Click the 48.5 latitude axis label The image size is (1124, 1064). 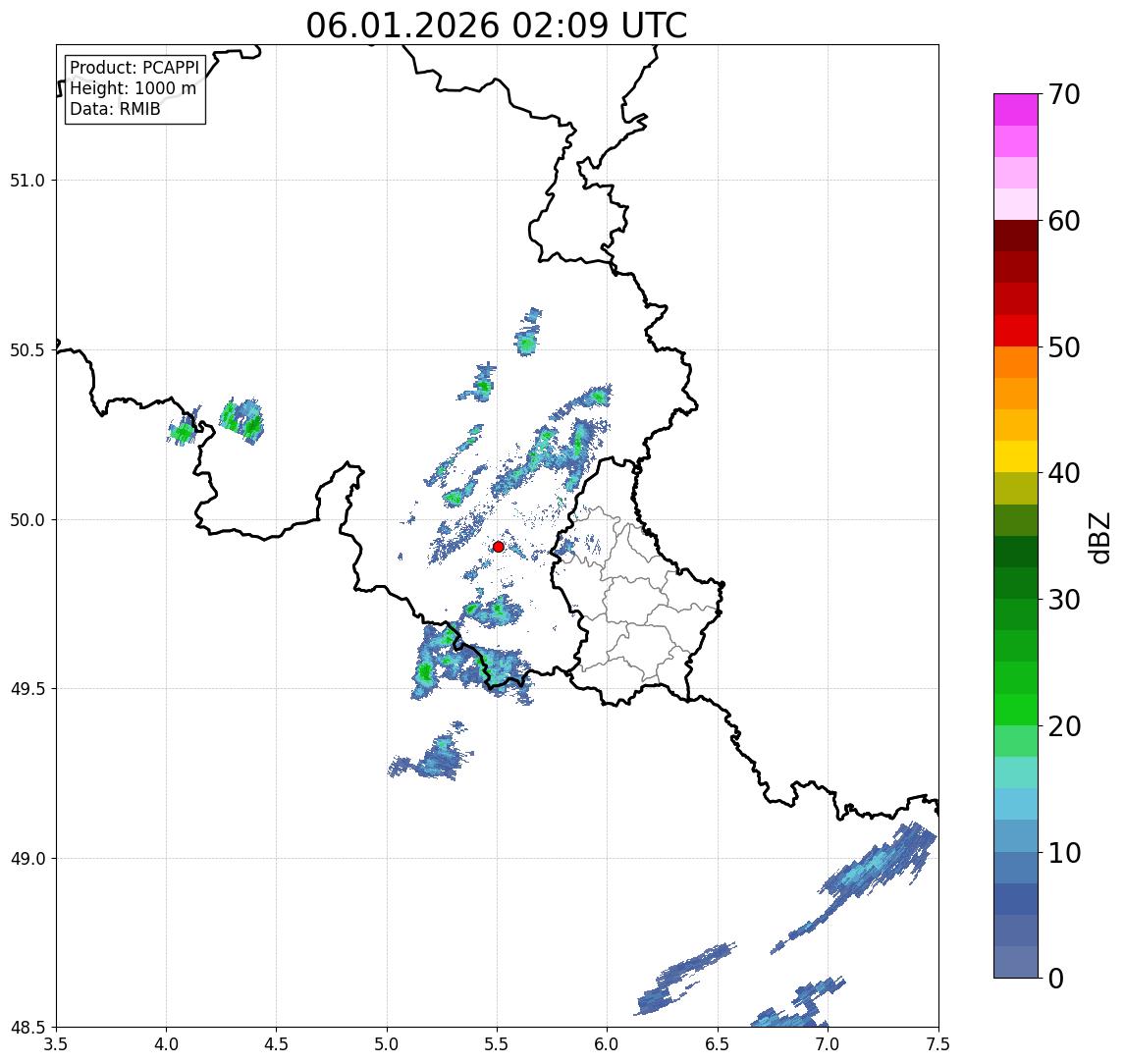point(27,1028)
